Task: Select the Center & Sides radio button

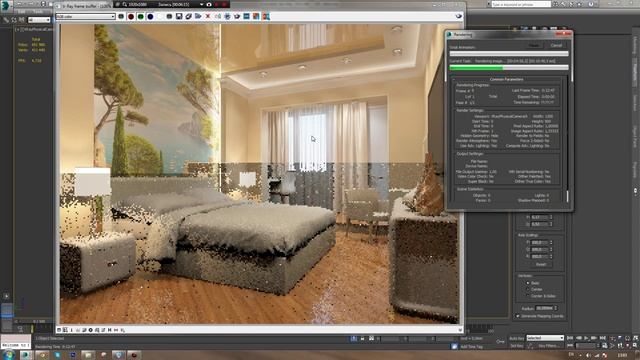Action: pyautogui.click(x=528, y=296)
